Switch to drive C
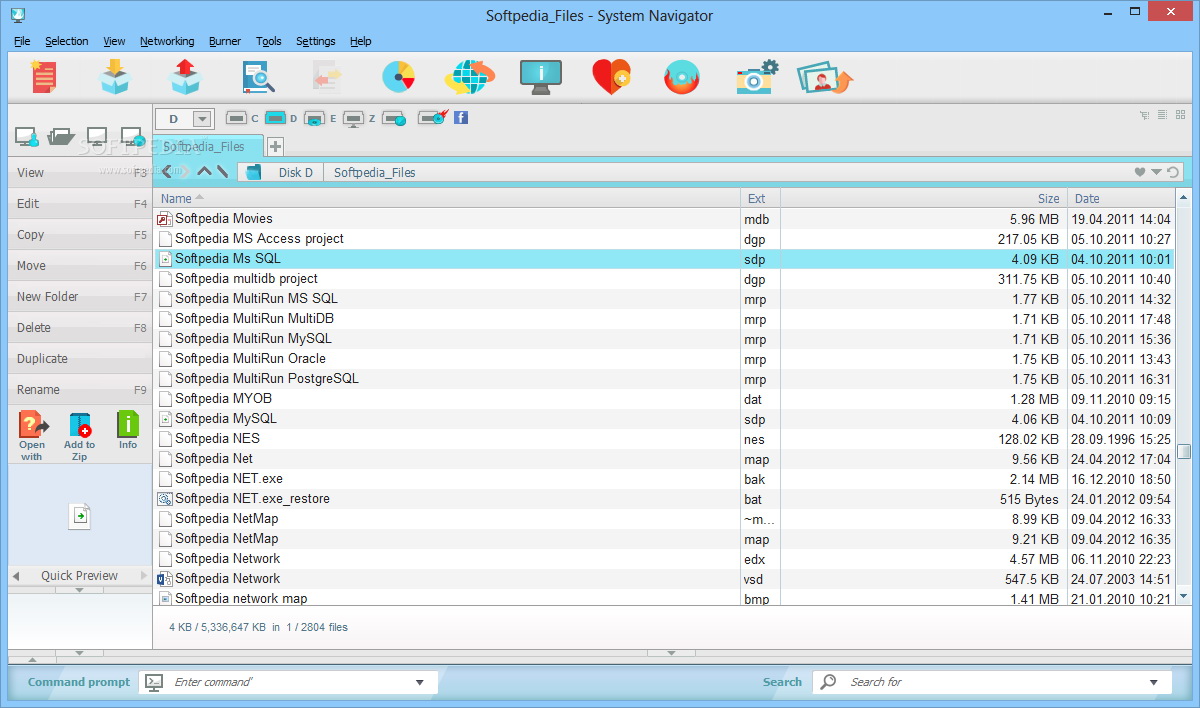Image resolution: width=1200 pixels, height=708 pixels. (237, 118)
